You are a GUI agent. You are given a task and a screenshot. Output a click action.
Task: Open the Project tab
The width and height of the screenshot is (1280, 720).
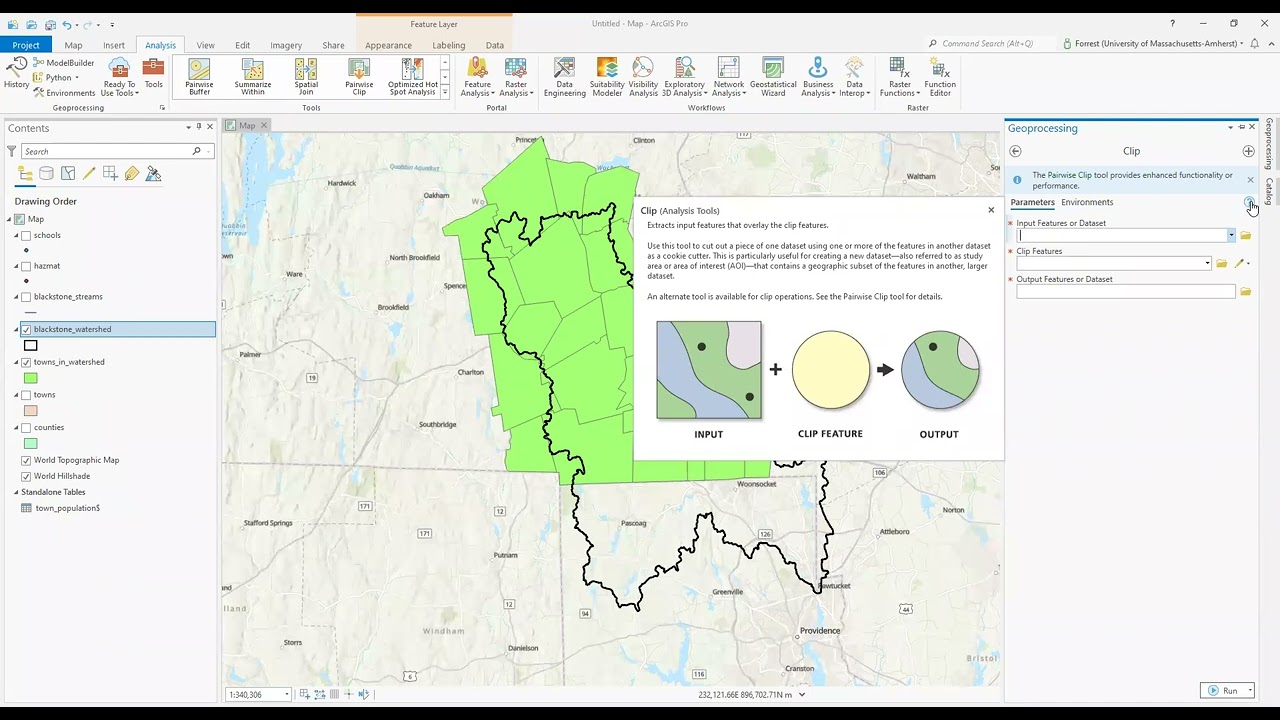[x=26, y=45]
